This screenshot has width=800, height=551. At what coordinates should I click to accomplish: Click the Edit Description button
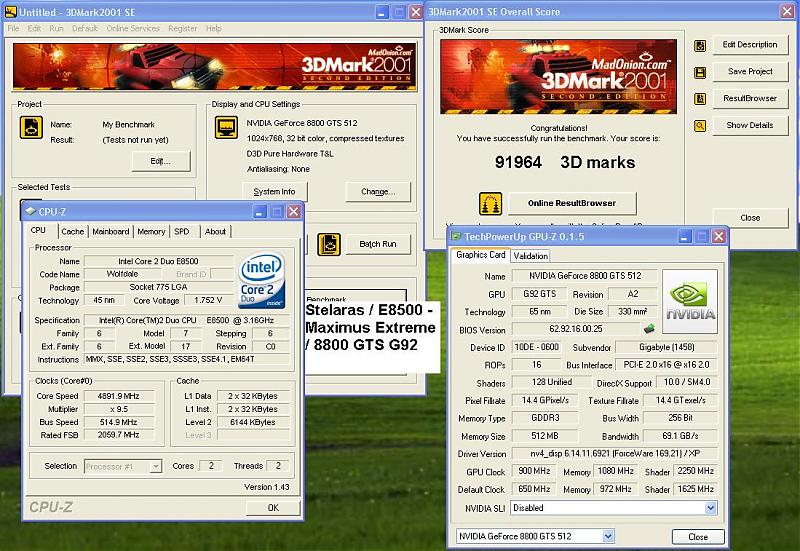pos(750,45)
